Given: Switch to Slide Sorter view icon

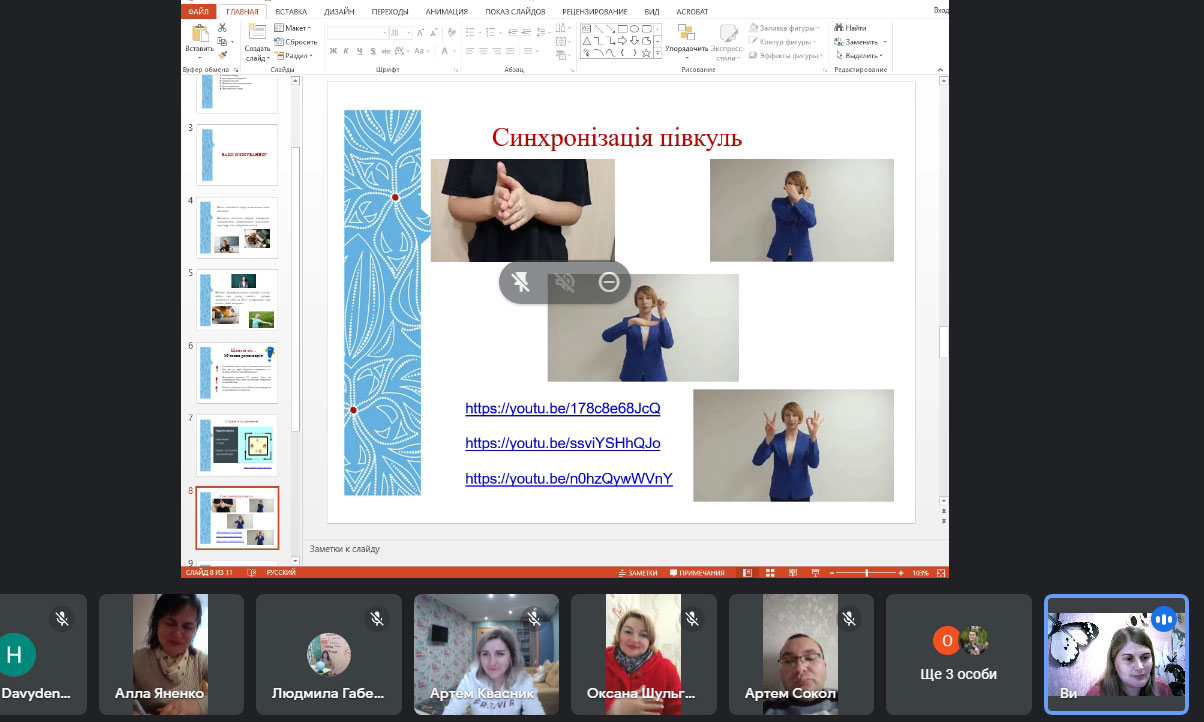Looking at the screenshot, I should [769, 573].
